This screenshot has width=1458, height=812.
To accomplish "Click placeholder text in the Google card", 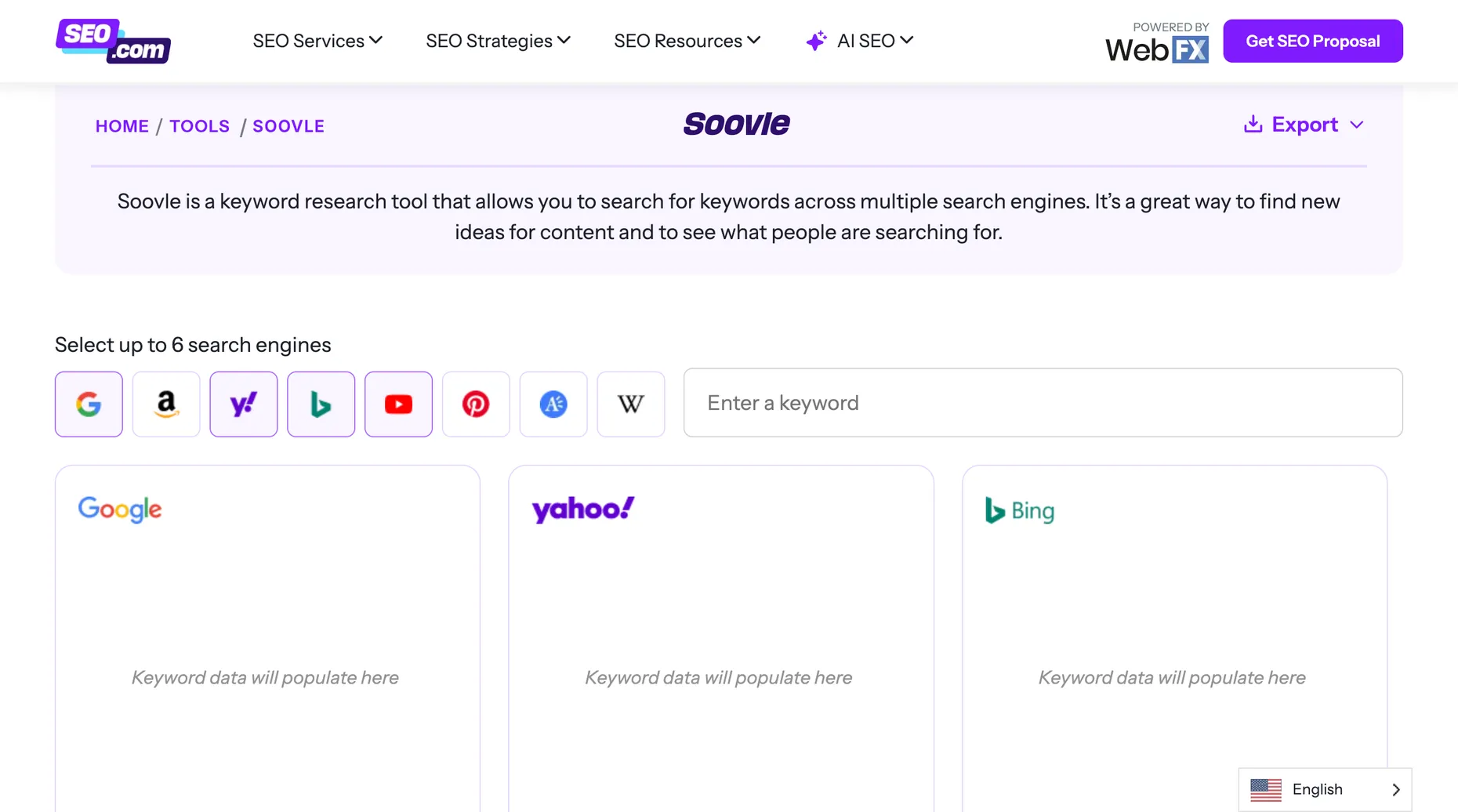I will pos(265,678).
